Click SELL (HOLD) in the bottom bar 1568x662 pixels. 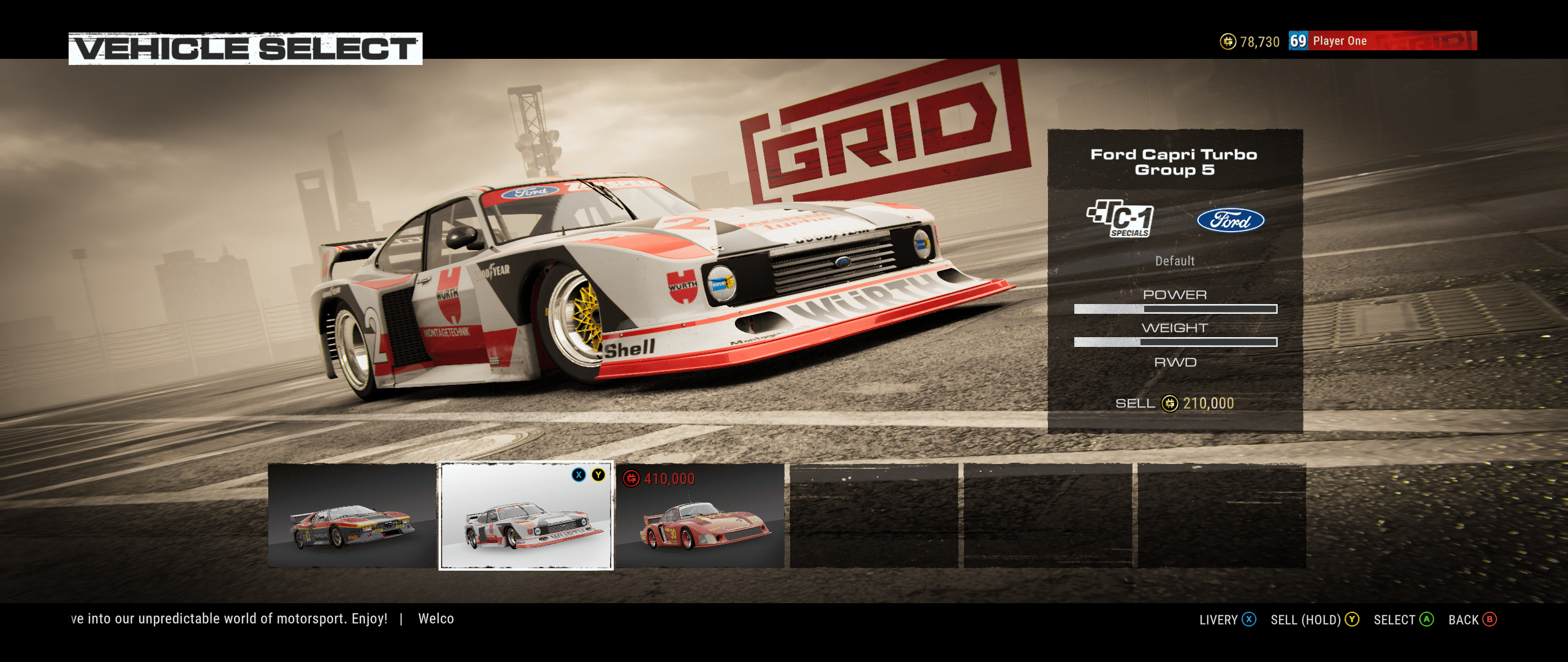pos(1315,620)
